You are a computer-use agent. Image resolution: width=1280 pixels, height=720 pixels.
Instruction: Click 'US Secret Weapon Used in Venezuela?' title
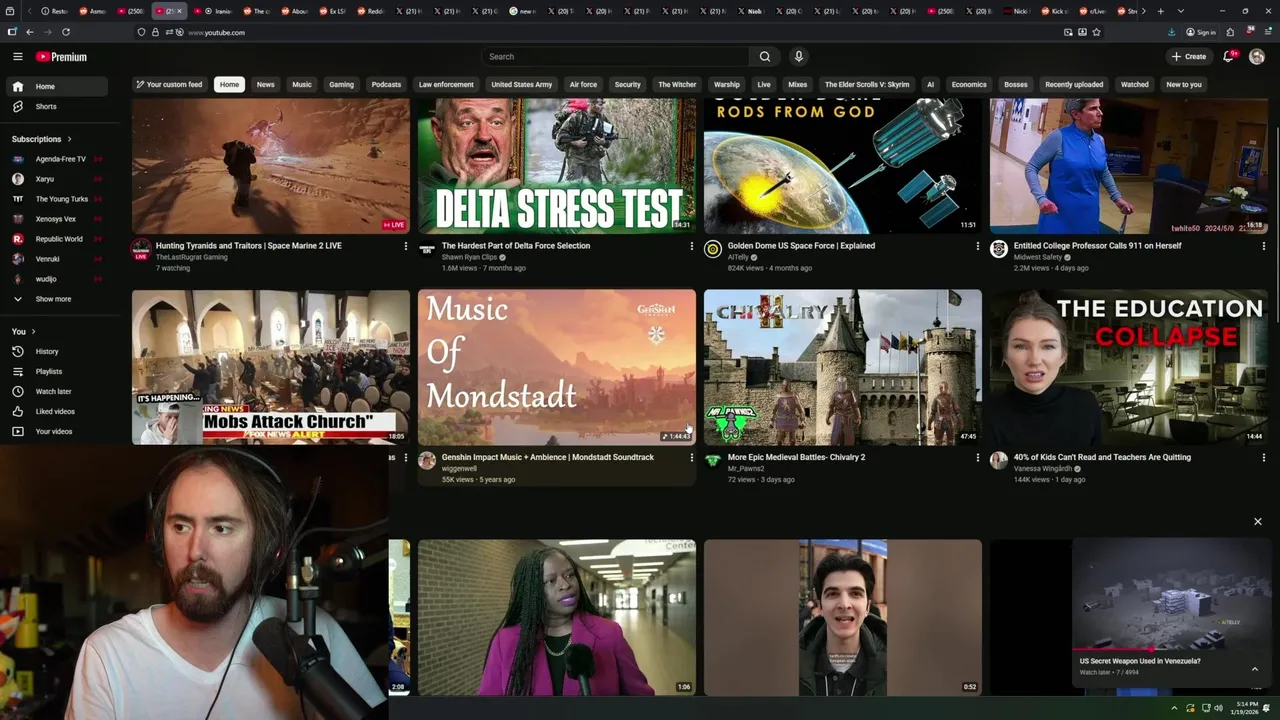[1140, 661]
